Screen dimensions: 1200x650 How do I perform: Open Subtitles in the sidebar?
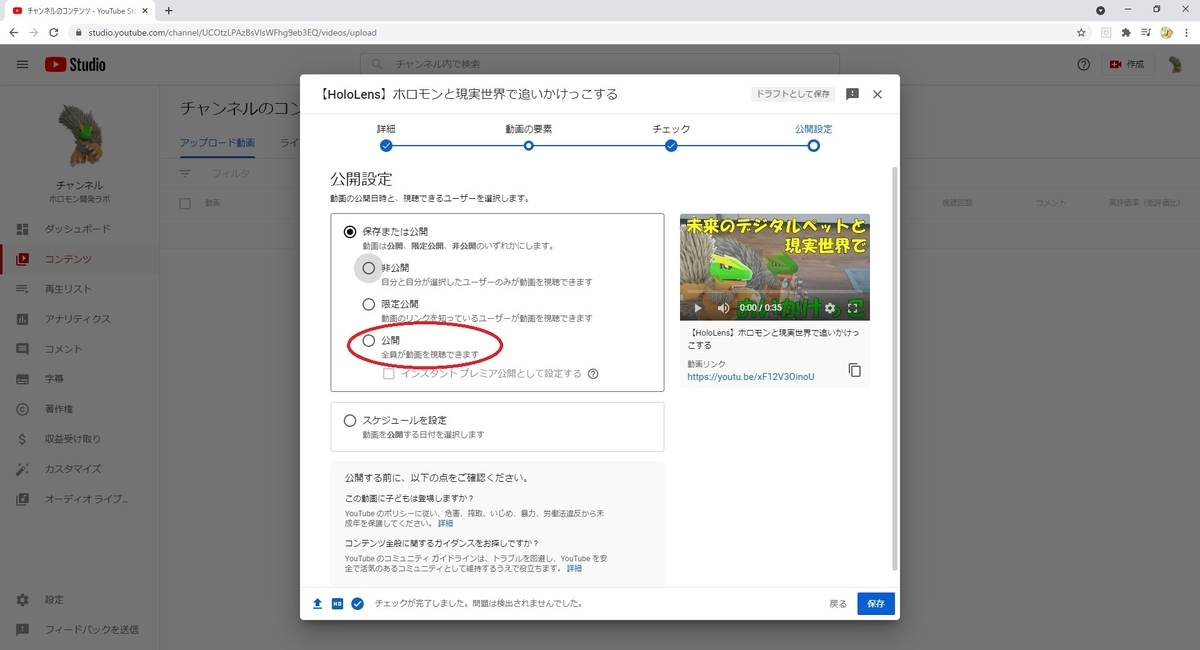click(x=75, y=379)
